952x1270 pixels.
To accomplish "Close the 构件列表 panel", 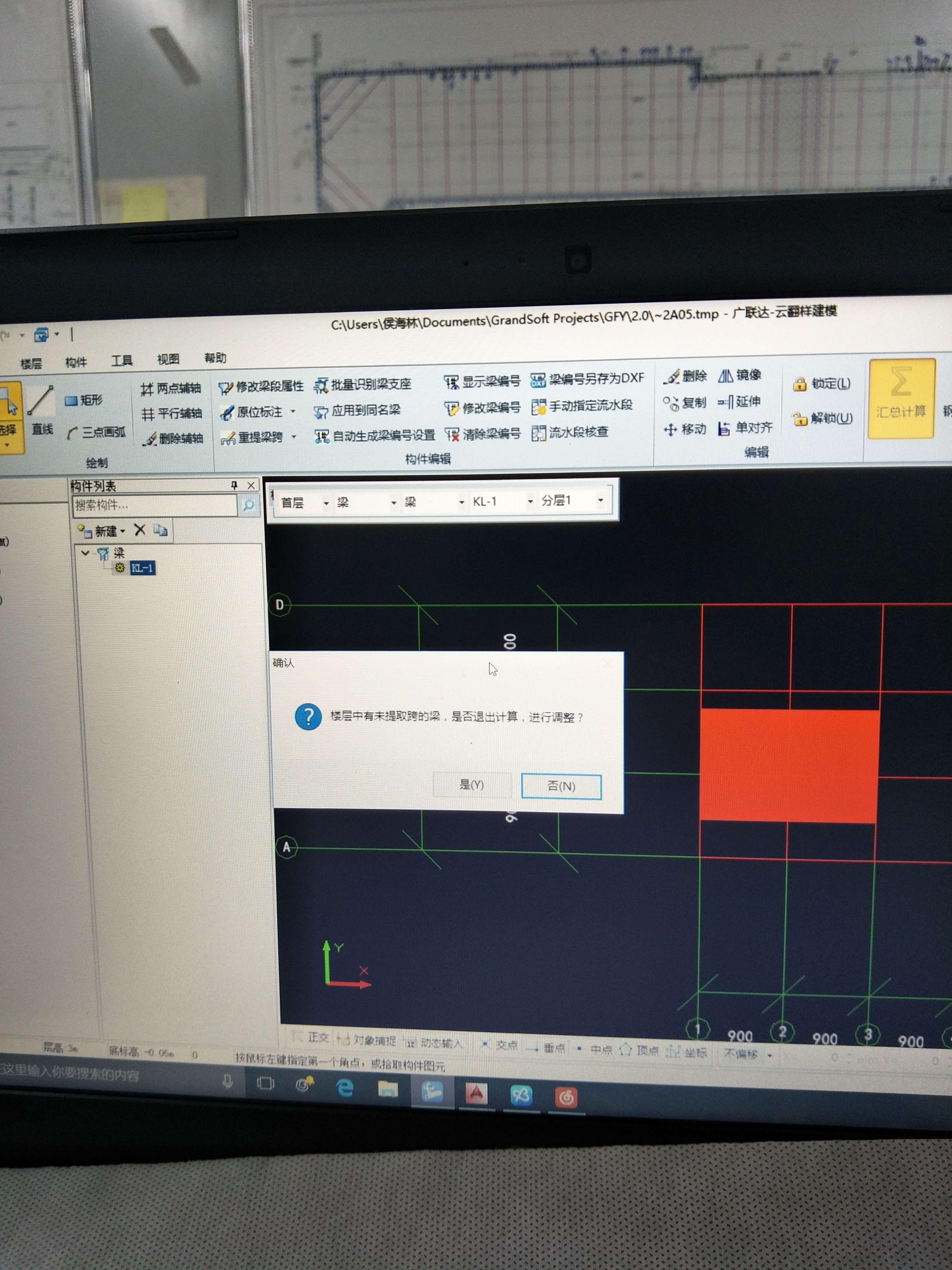I will click(251, 485).
